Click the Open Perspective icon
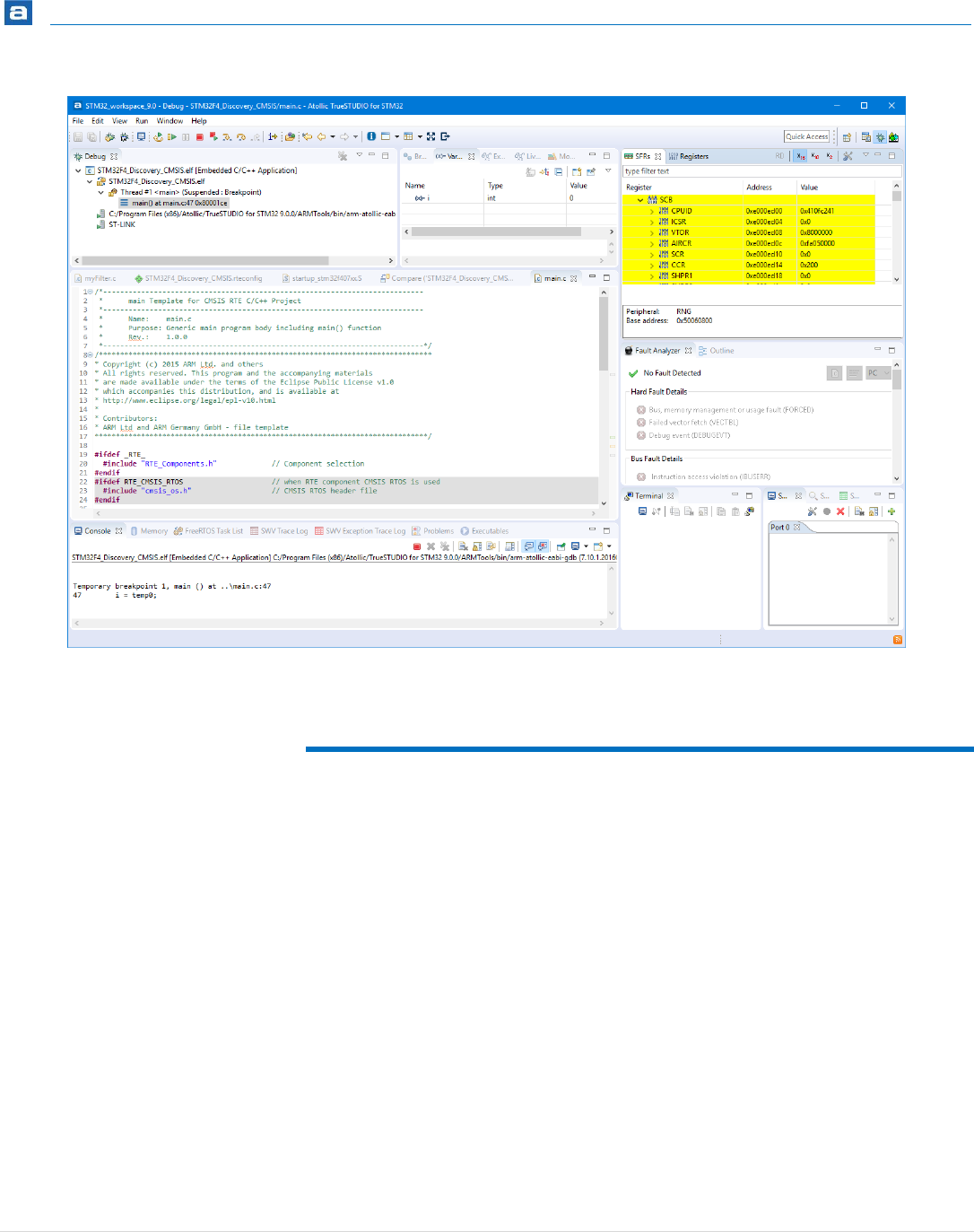Screen dimensions: 974x1232 point(847,137)
